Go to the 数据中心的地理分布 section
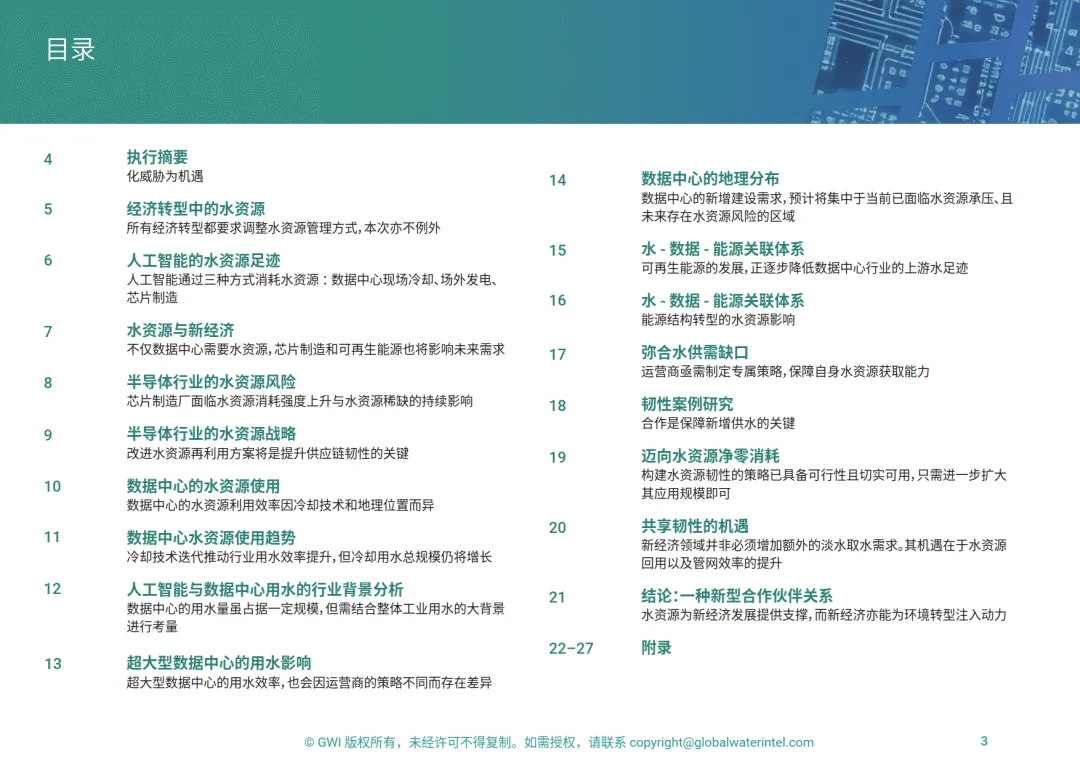The width and height of the screenshot is (1080, 764). coord(710,178)
